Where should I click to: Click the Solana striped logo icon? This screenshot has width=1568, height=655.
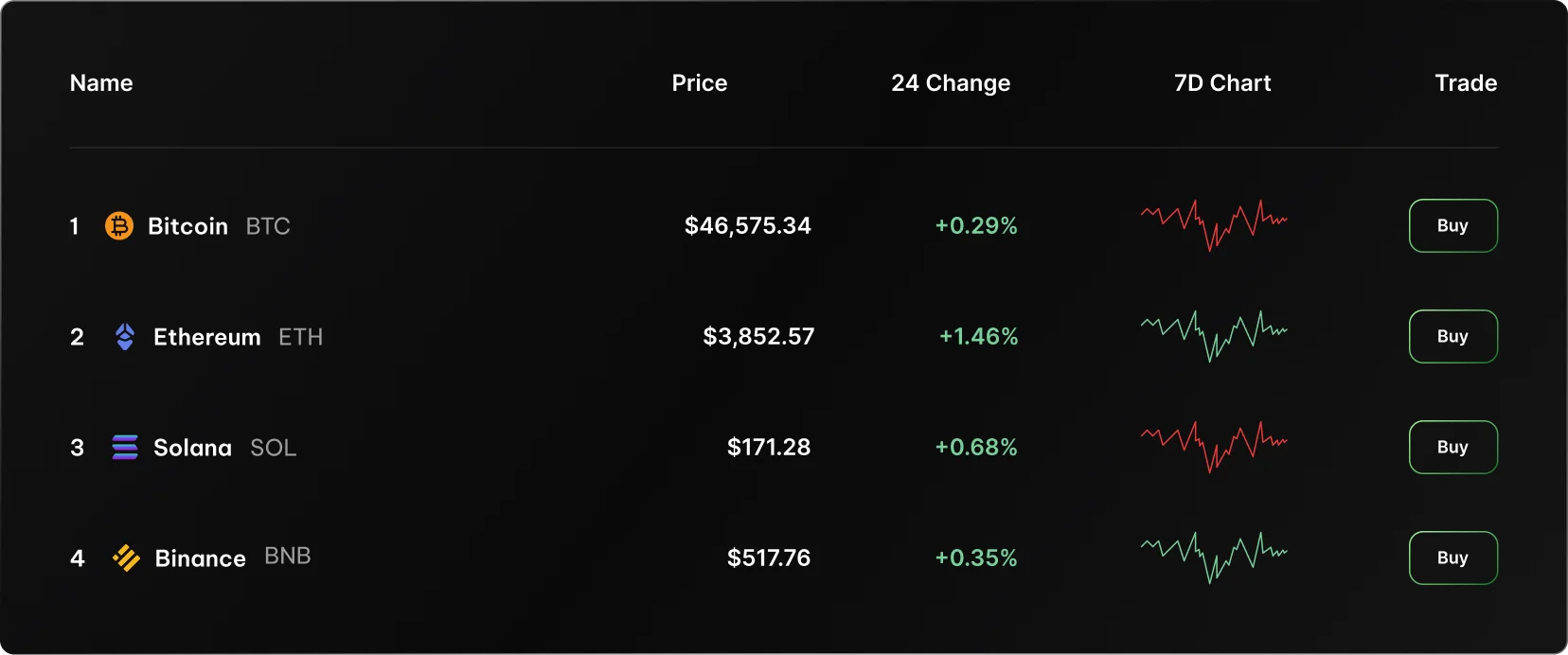tap(125, 448)
